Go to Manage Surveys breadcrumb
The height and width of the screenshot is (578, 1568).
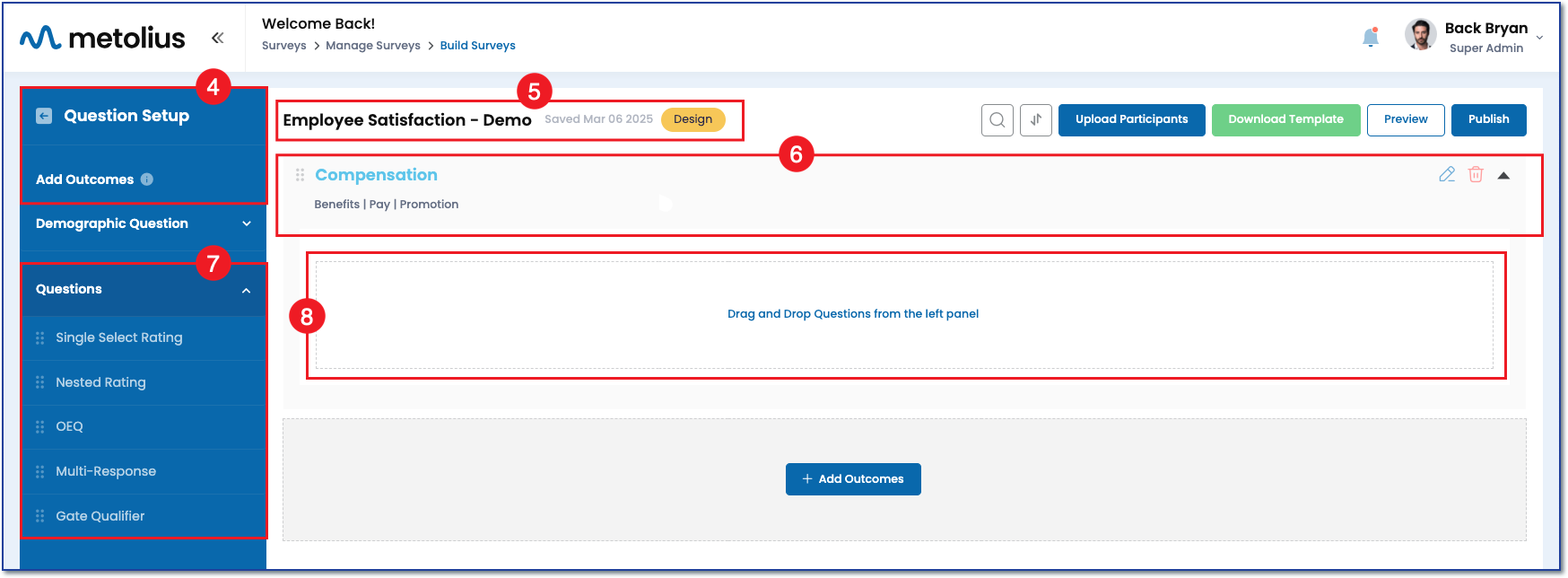pos(373,46)
